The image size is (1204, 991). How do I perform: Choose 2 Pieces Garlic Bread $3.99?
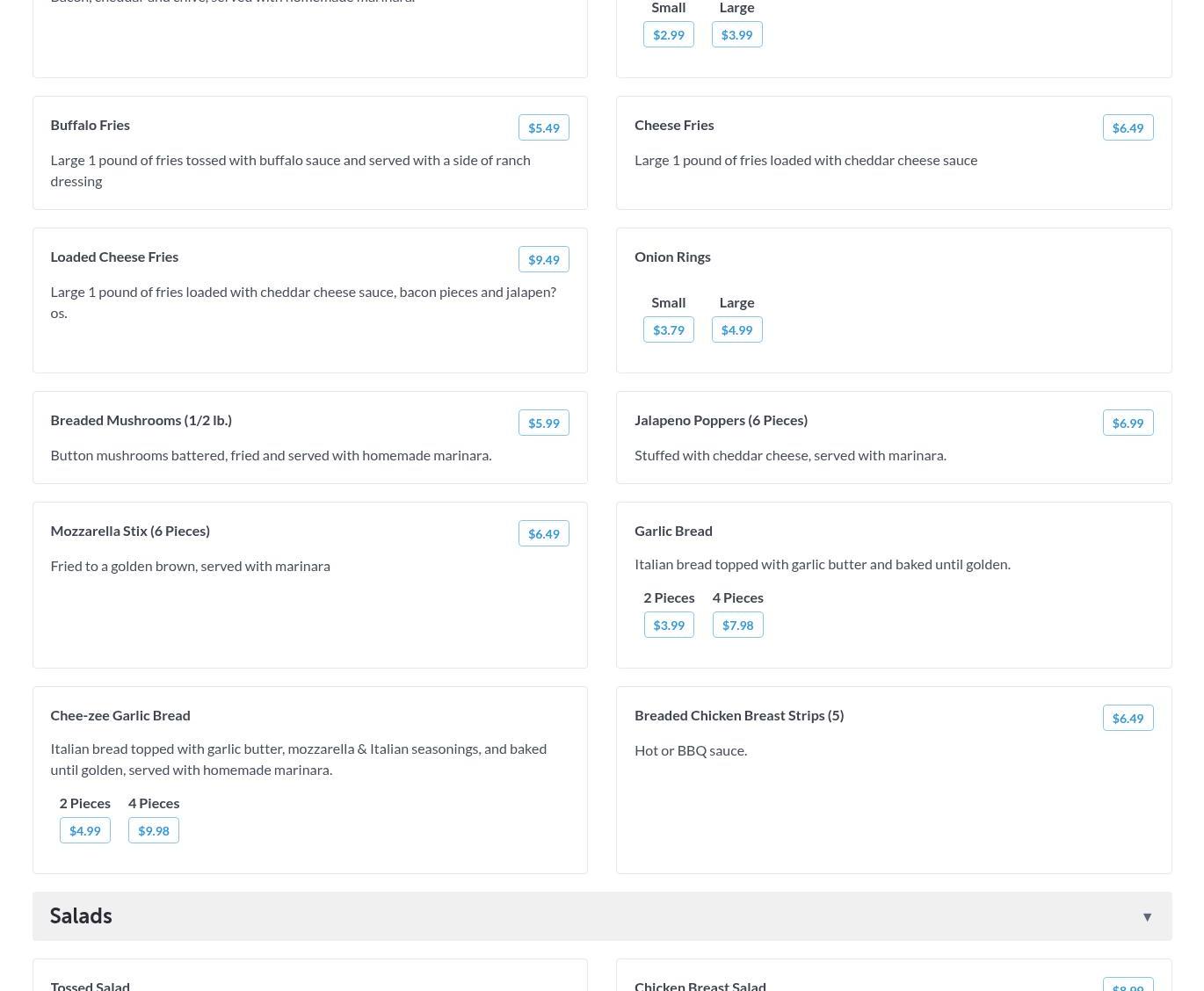click(x=668, y=625)
